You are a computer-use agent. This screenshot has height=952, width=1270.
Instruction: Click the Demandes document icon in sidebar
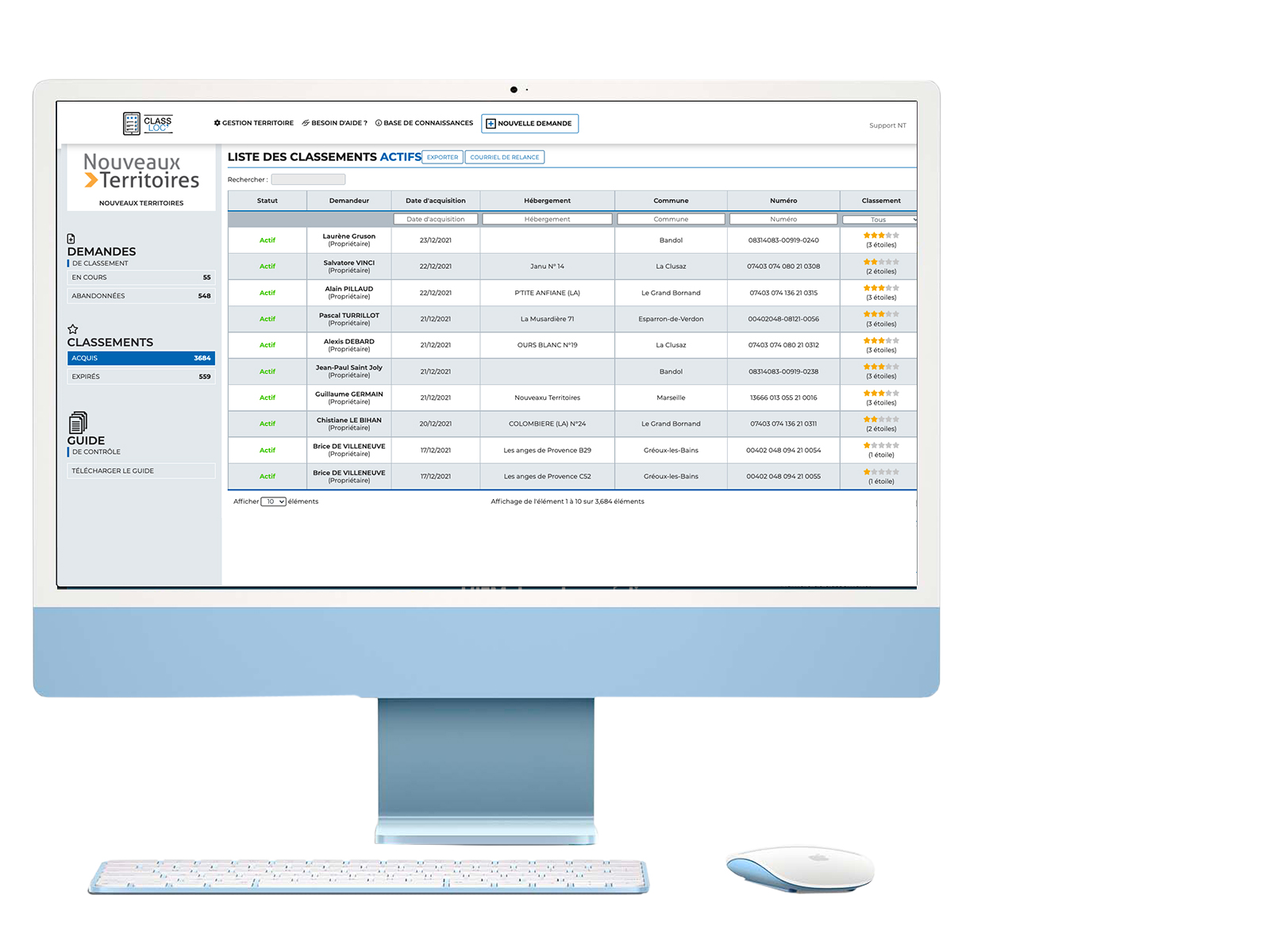(x=71, y=239)
